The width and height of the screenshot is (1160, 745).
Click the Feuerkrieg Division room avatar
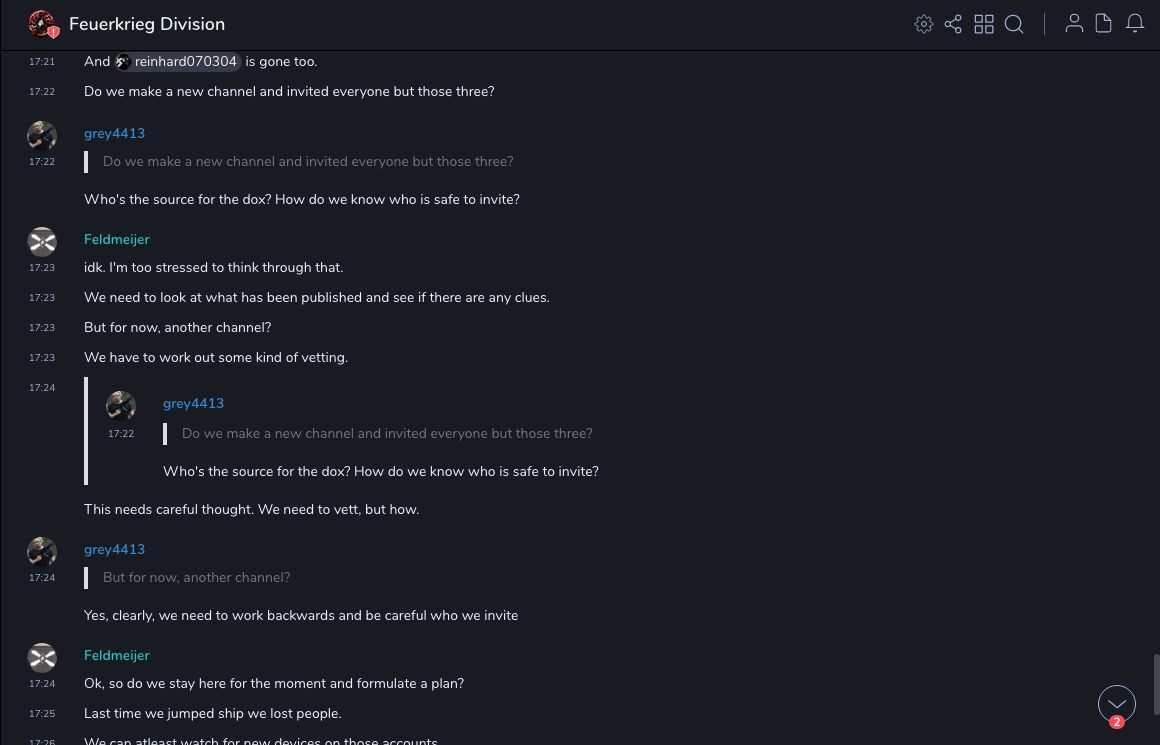pos(42,24)
